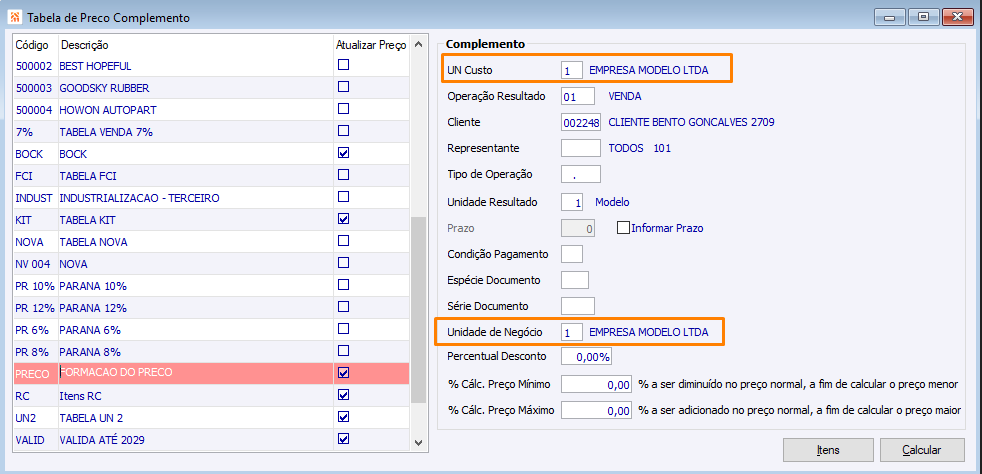Viewport: 982px width, 474px height.
Task: Click code cell 500002
Action: (x=36, y=66)
